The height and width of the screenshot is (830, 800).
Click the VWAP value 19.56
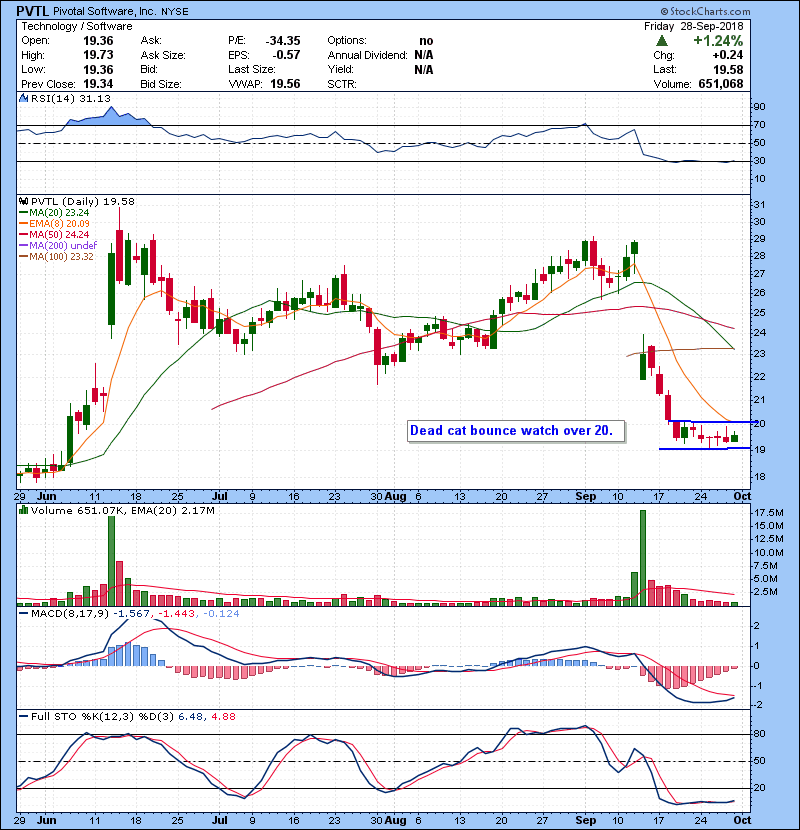coord(285,84)
